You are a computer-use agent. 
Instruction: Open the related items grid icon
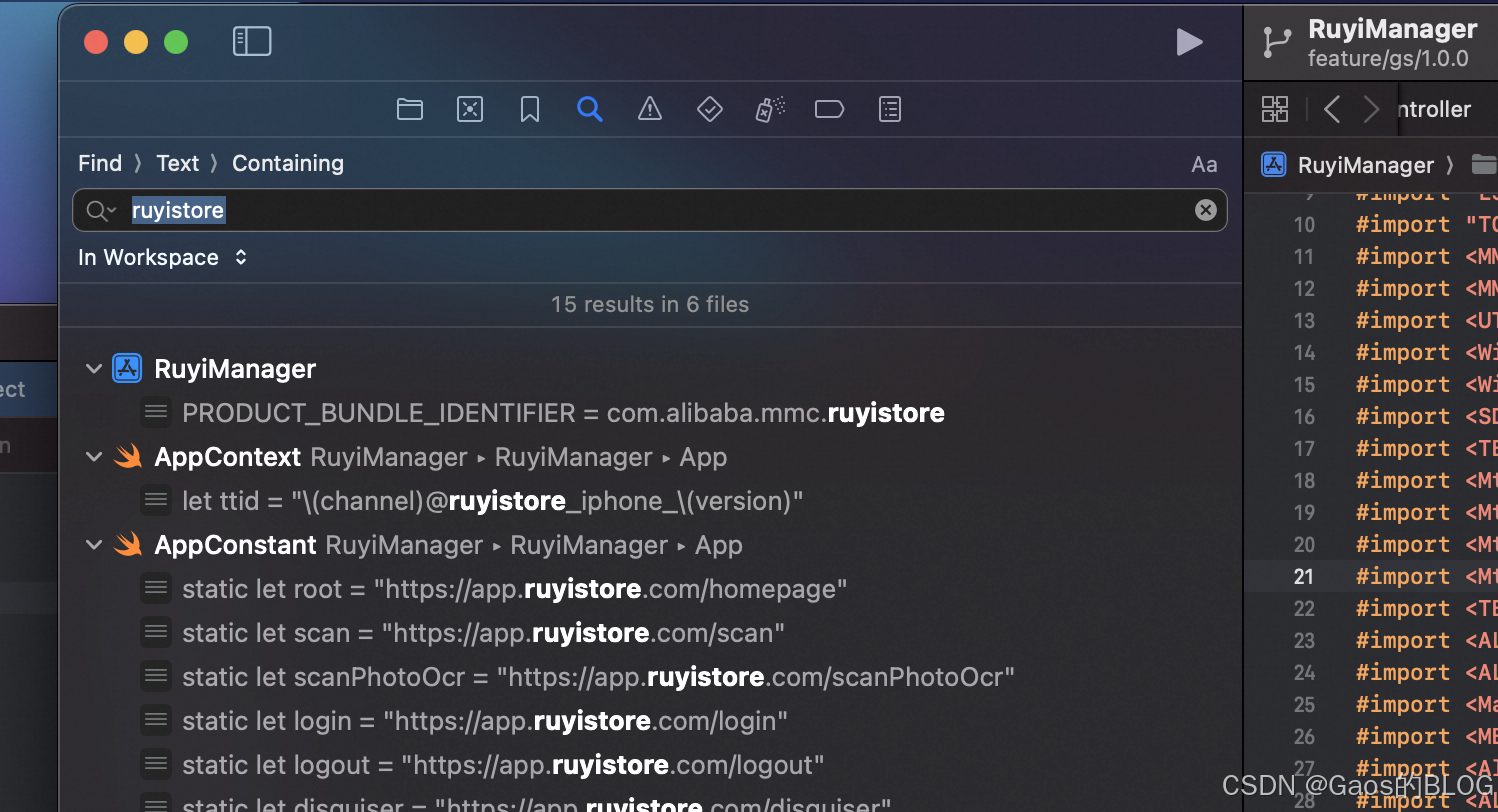[x=1275, y=109]
